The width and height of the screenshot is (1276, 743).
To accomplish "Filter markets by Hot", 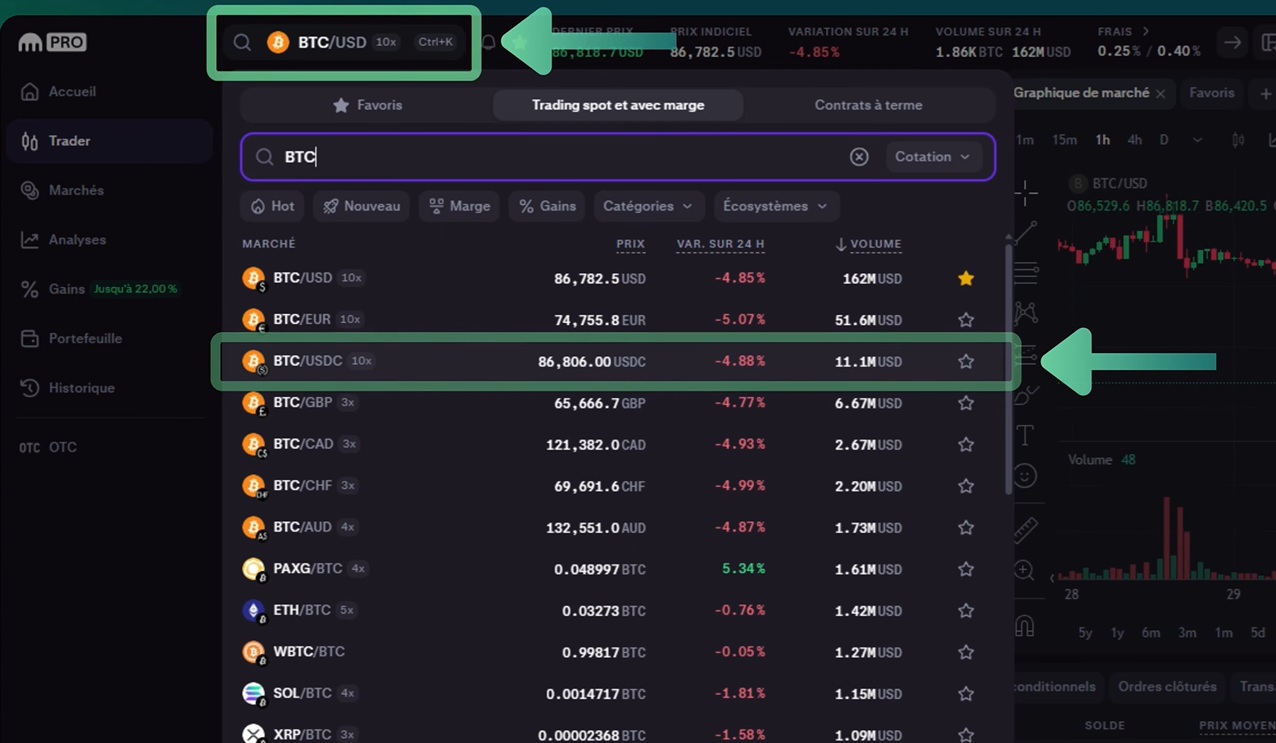I will coord(273,206).
